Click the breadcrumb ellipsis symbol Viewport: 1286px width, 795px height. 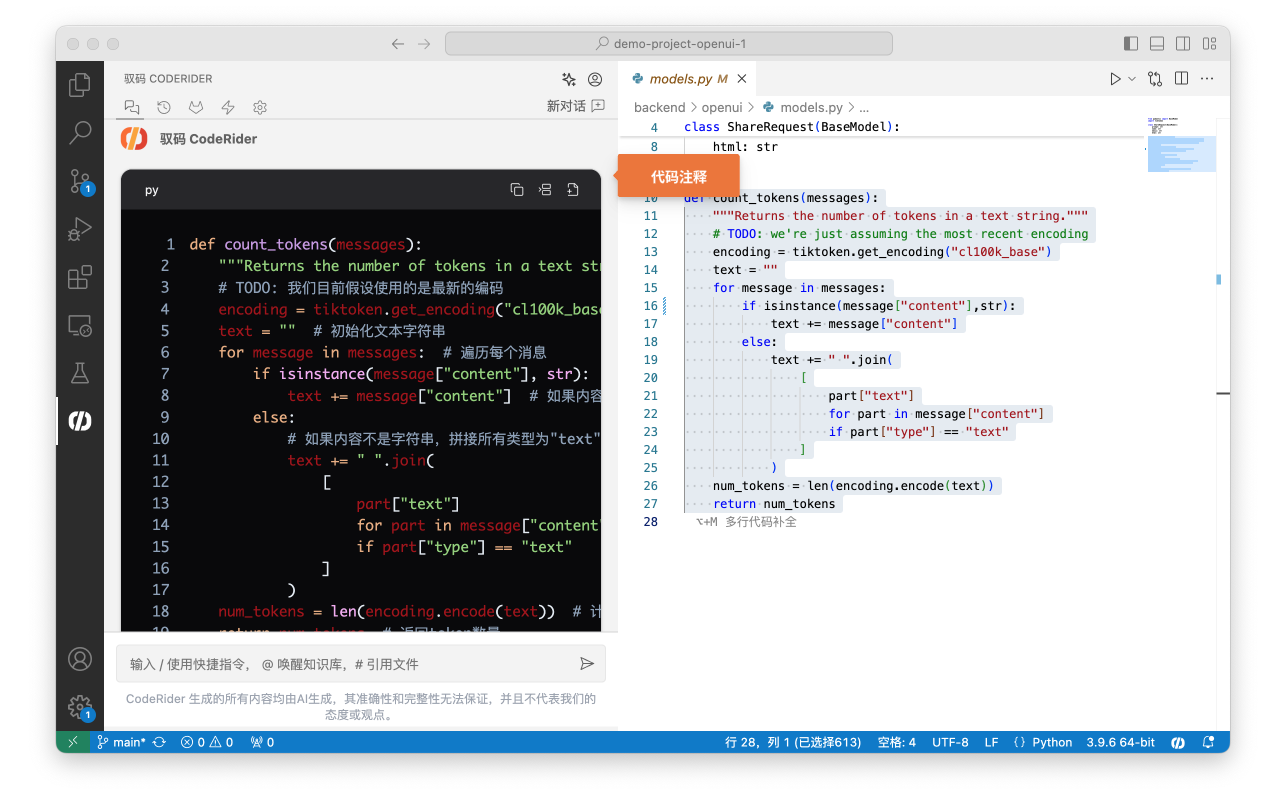click(x=864, y=107)
